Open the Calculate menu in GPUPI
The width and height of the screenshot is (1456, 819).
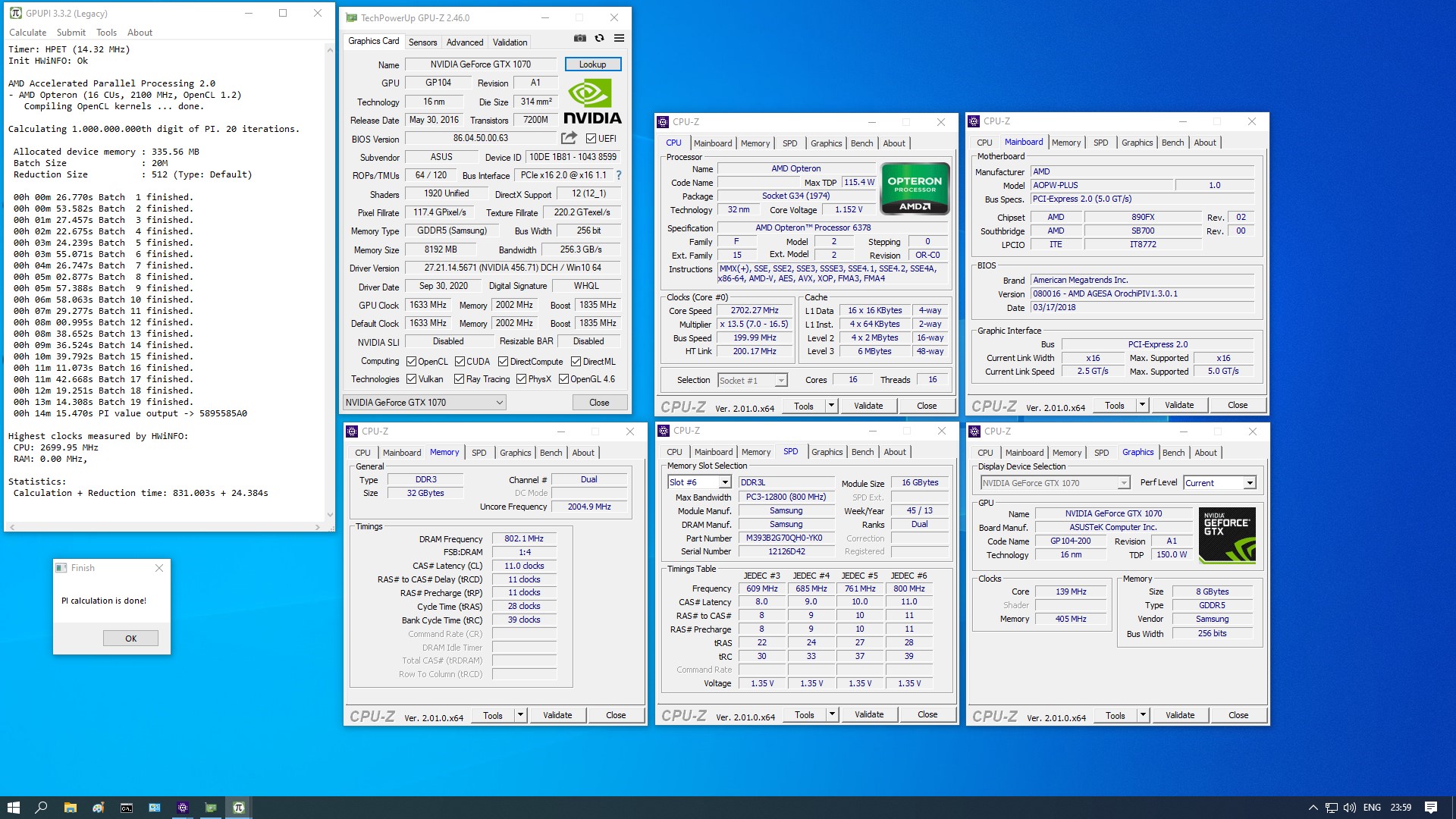tap(27, 33)
